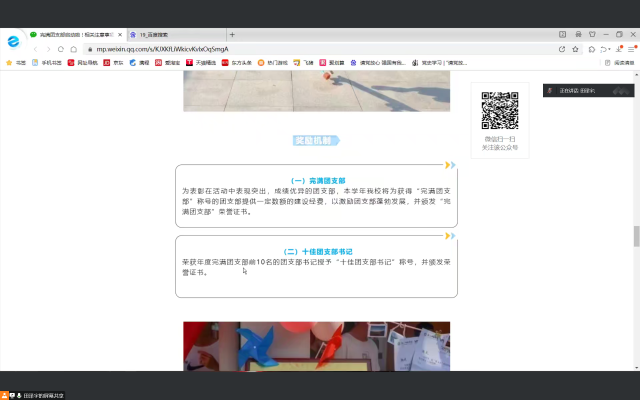Viewport: 640px width, 400px height.
Task: Close the WeChat article tab
Action: 120,35
